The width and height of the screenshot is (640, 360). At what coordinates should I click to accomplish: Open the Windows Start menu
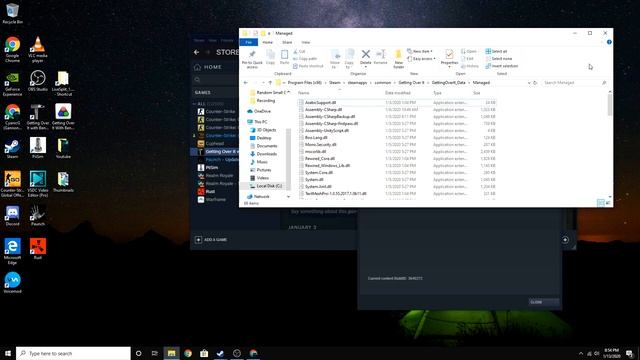(8, 353)
